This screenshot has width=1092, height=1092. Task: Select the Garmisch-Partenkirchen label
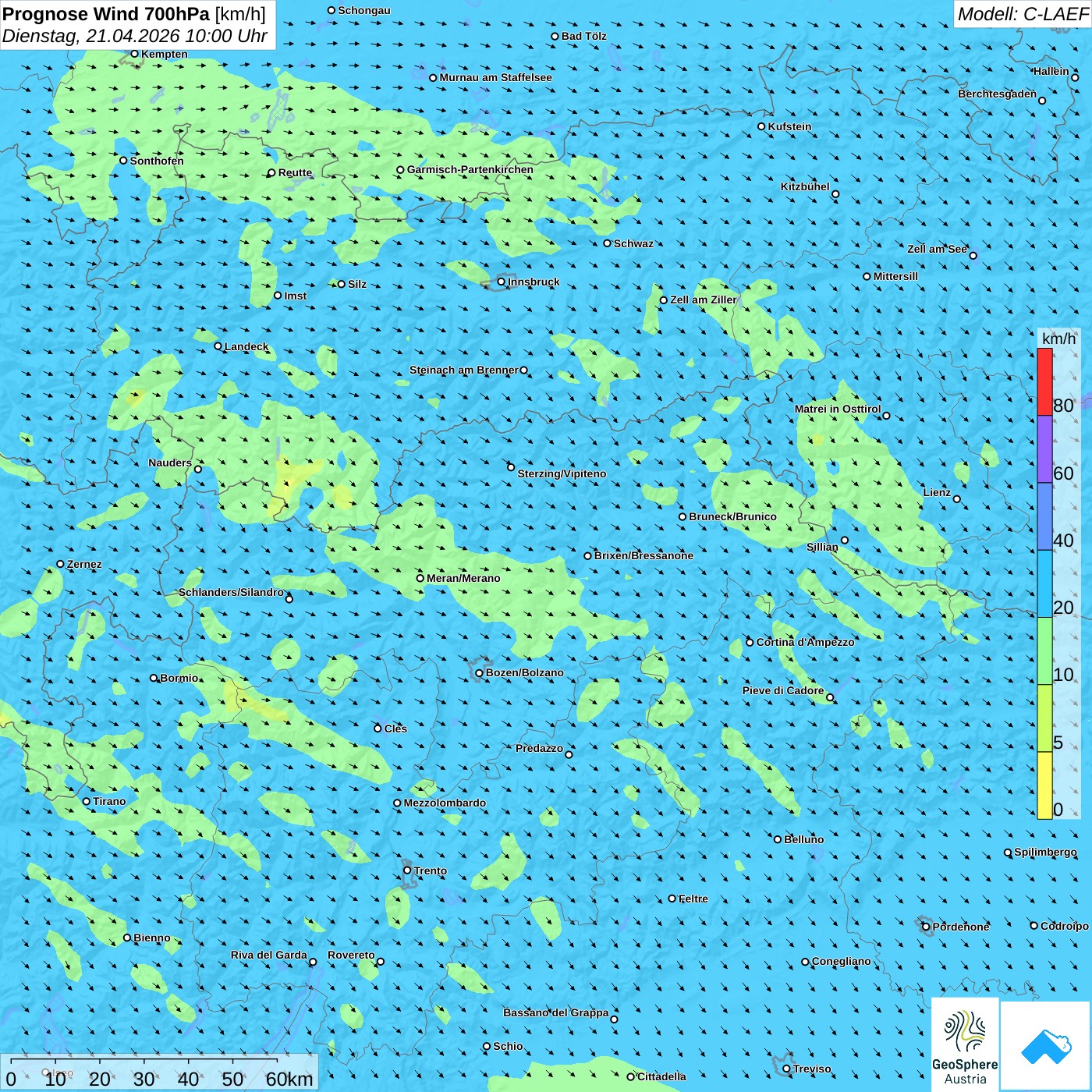(470, 169)
